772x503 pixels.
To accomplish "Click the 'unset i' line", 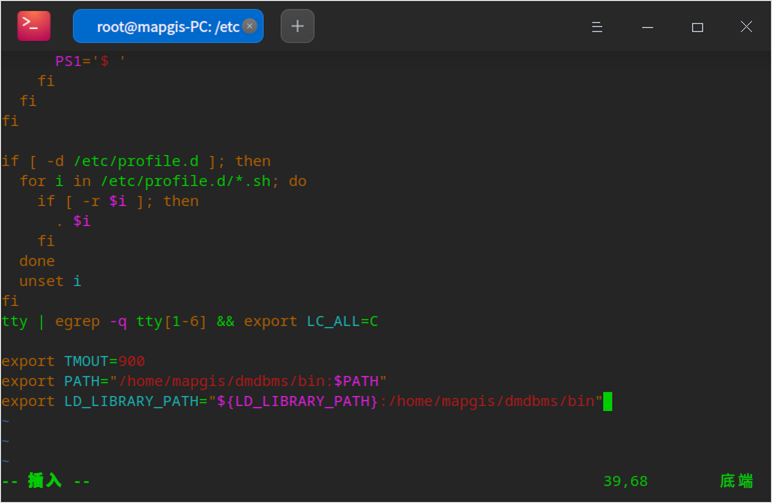I will [50, 281].
